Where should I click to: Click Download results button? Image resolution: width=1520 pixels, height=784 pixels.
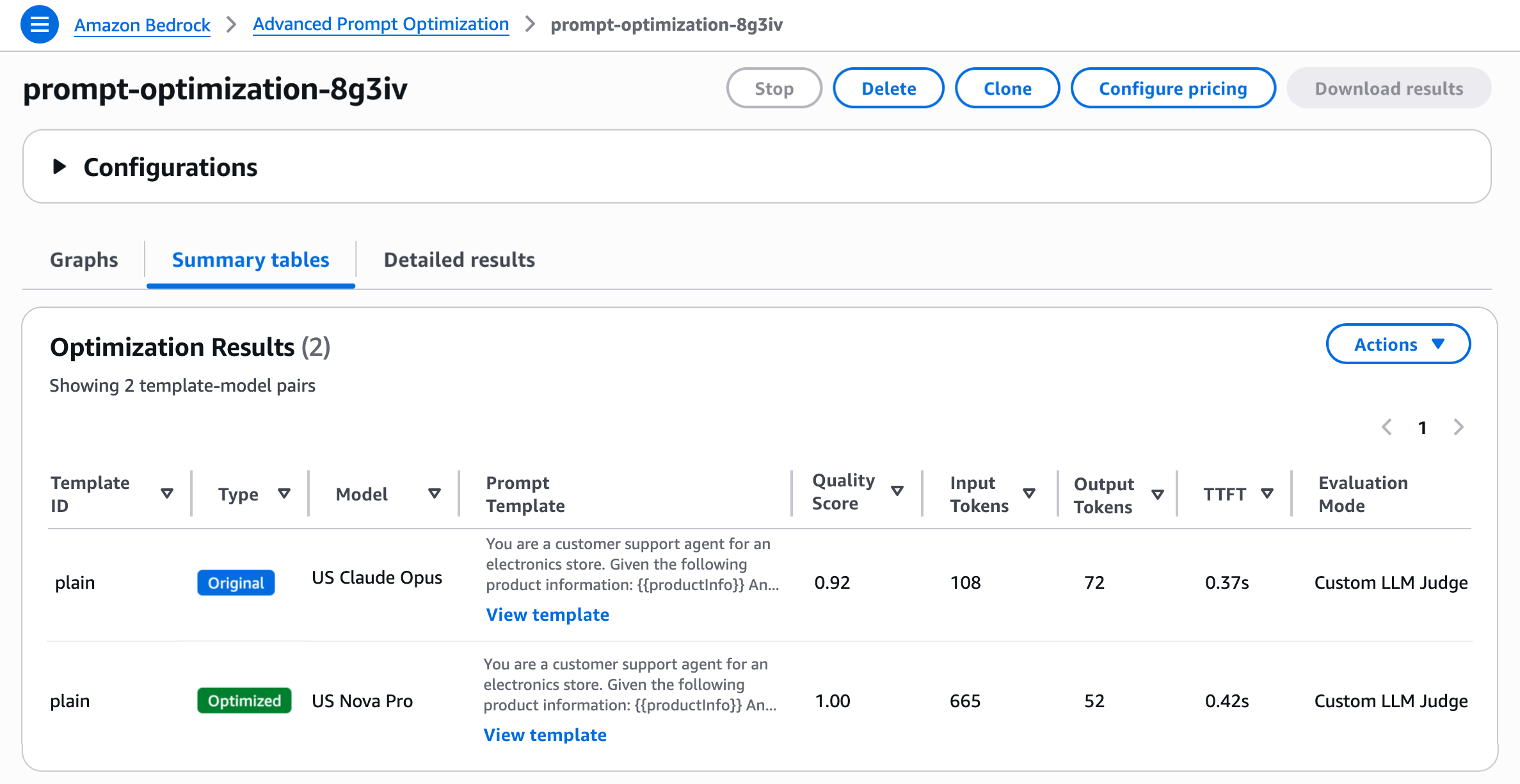[x=1389, y=88]
